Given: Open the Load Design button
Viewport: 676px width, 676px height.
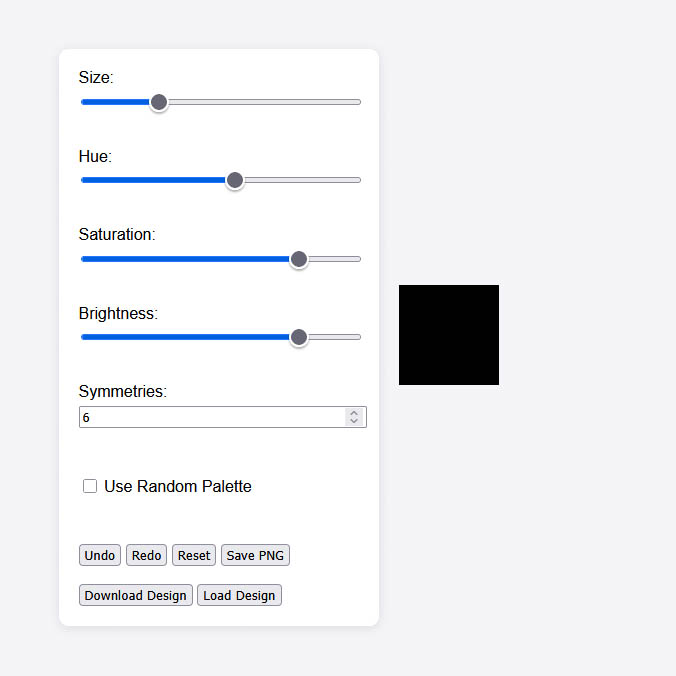Looking at the screenshot, I should pyautogui.click(x=239, y=595).
